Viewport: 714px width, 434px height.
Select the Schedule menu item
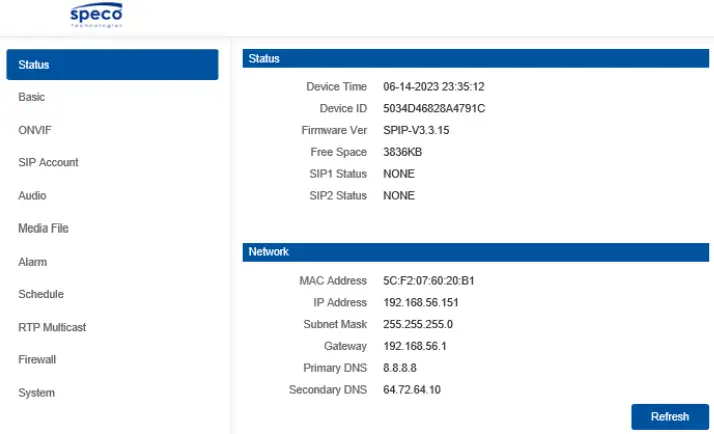coord(41,294)
